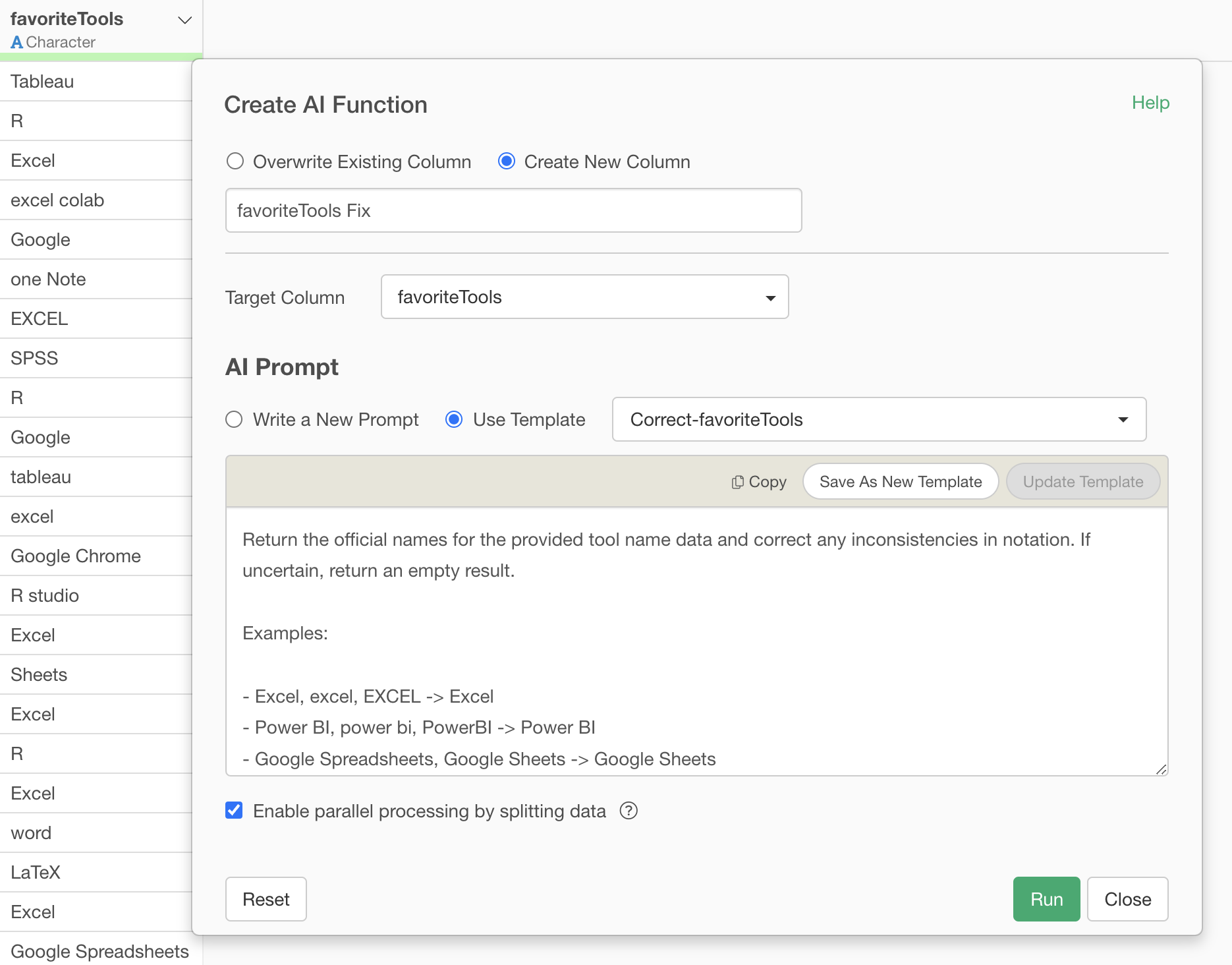Expand the Correct-favoriteTools template dropdown
The width and height of the screenshot is (1232, 965).
coord(879,420)
